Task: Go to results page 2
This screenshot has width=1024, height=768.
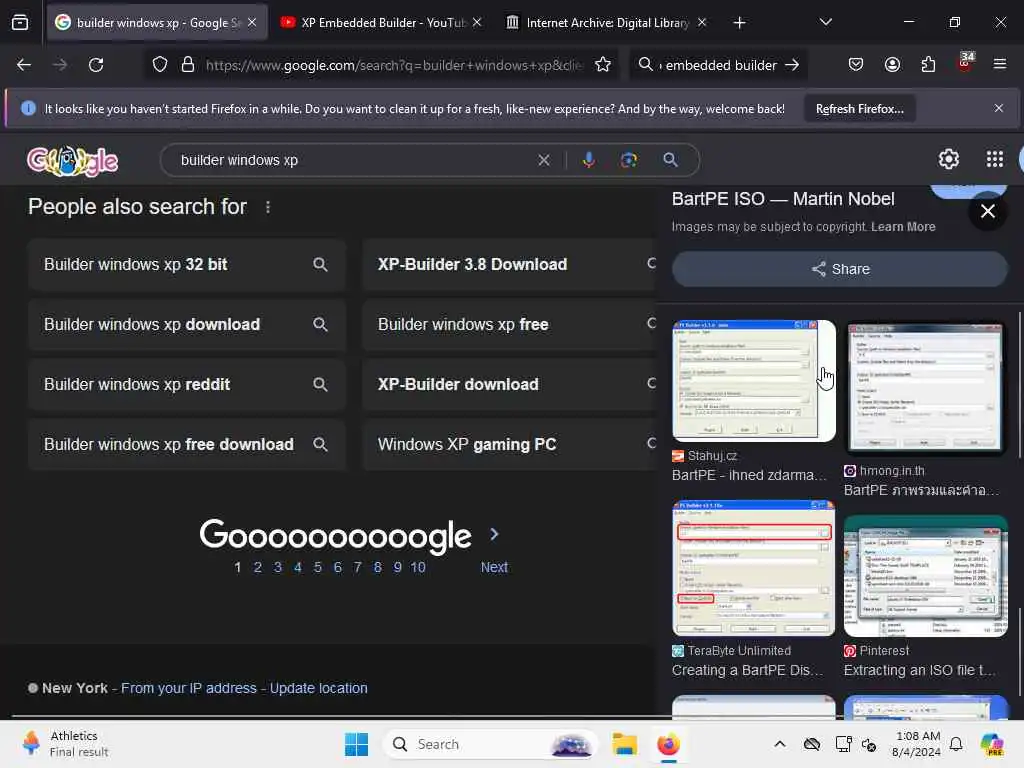Action: [258, 567]
